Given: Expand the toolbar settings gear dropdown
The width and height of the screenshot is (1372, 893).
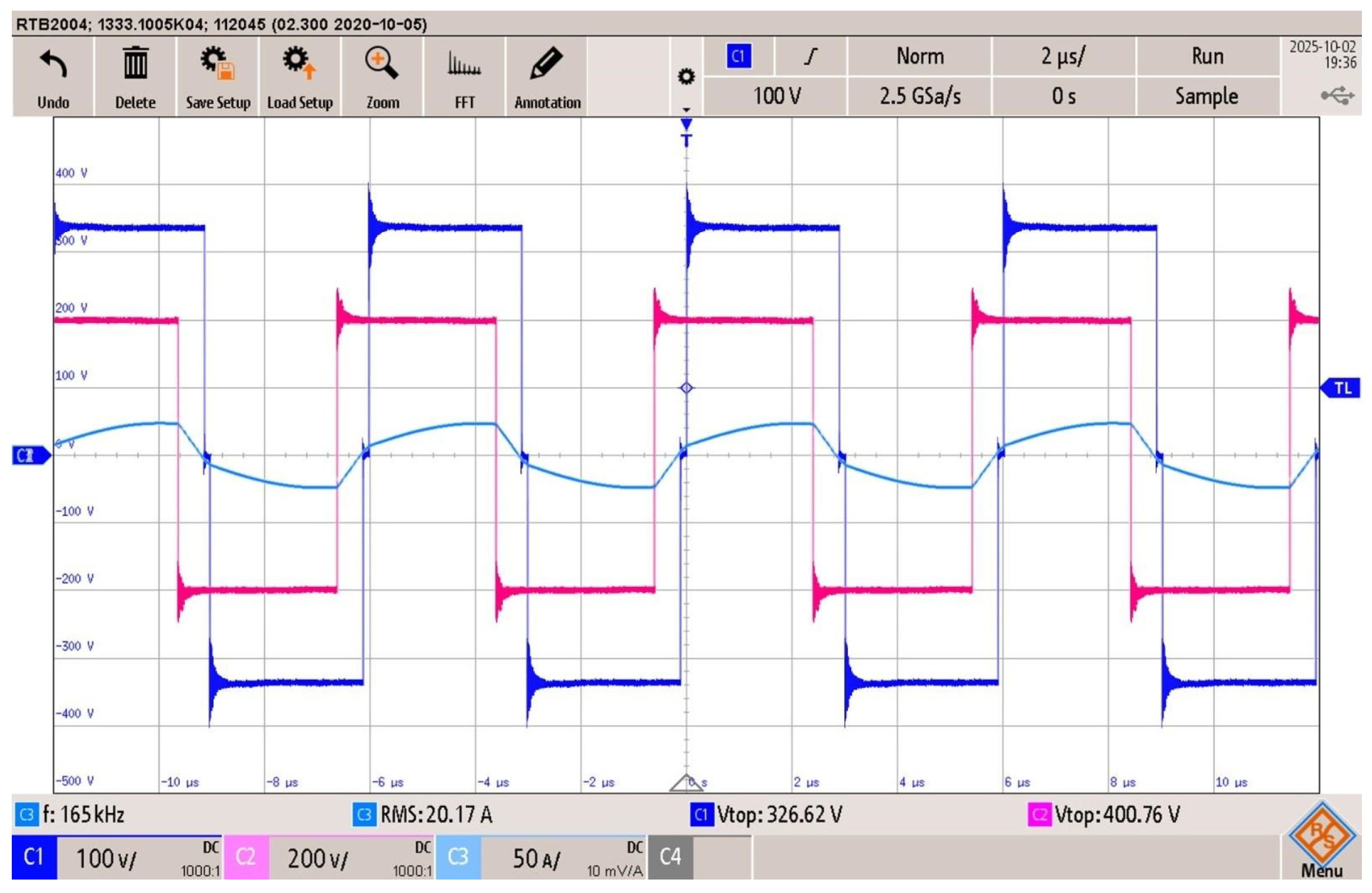Looking at the screenshot, I should coord(686,77).
